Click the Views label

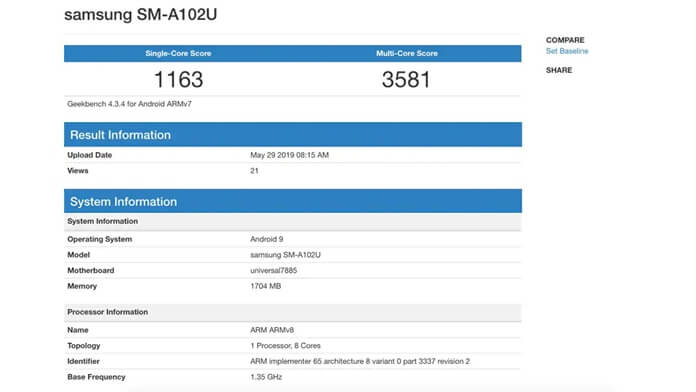(78, 170)
